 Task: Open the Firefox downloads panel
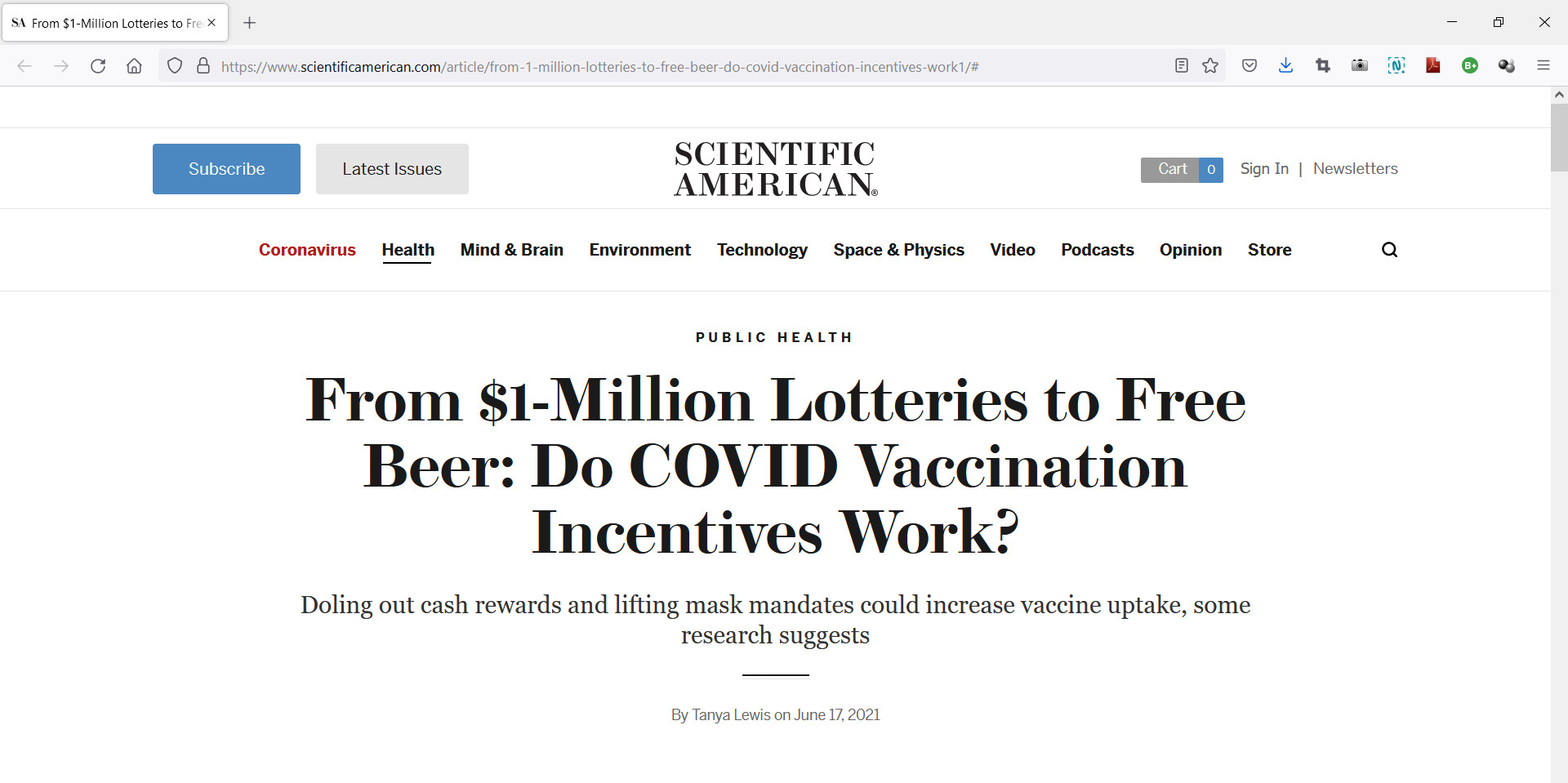1285,66
